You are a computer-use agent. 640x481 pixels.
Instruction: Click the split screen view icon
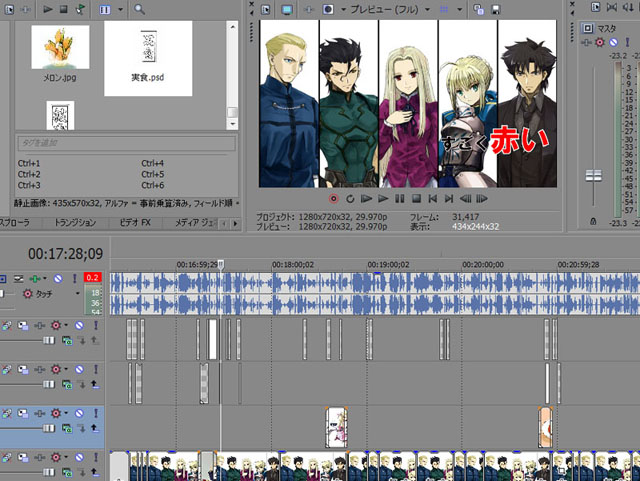pos(328,9)
